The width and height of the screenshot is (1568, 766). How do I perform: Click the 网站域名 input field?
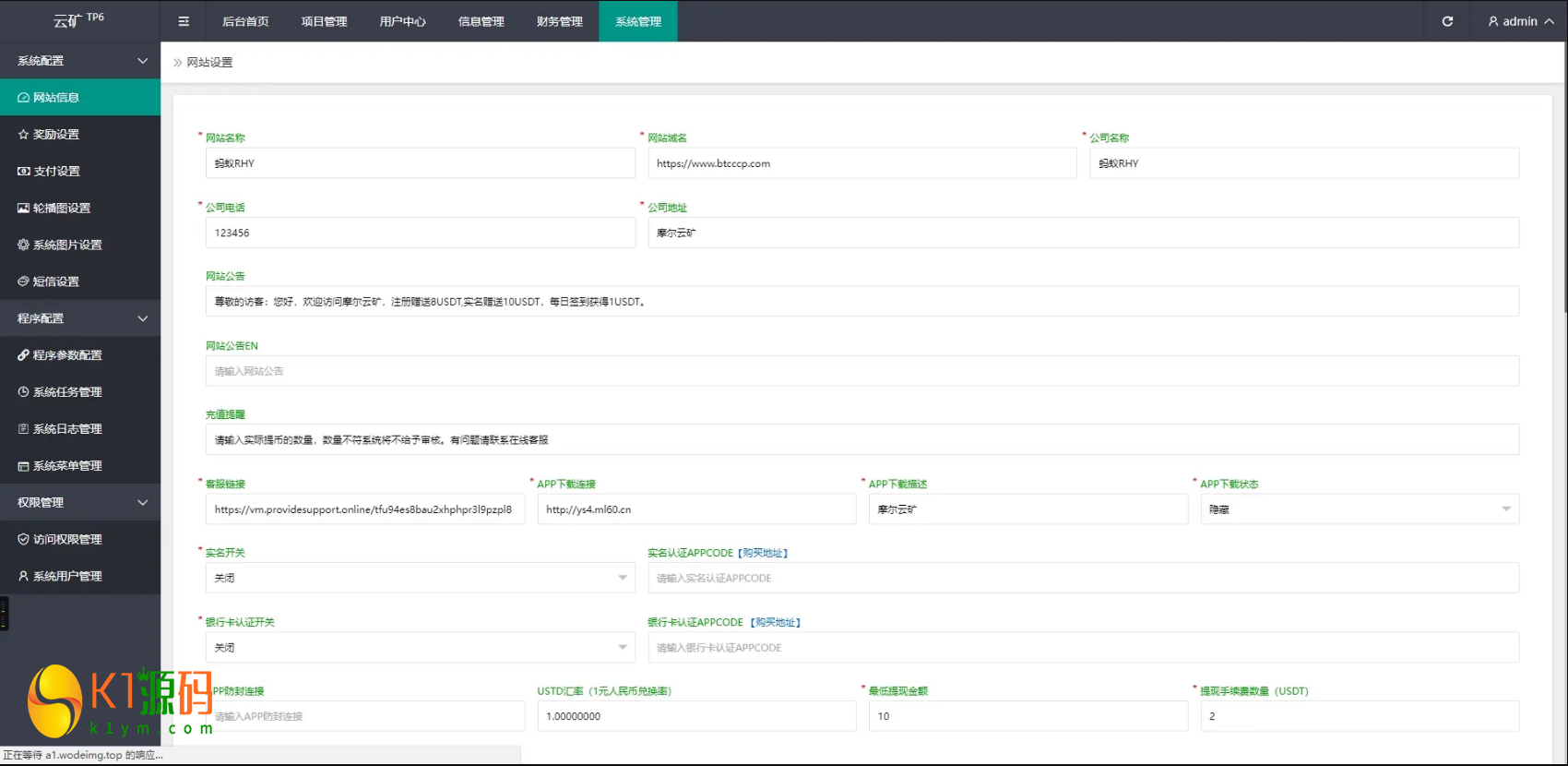861,163
